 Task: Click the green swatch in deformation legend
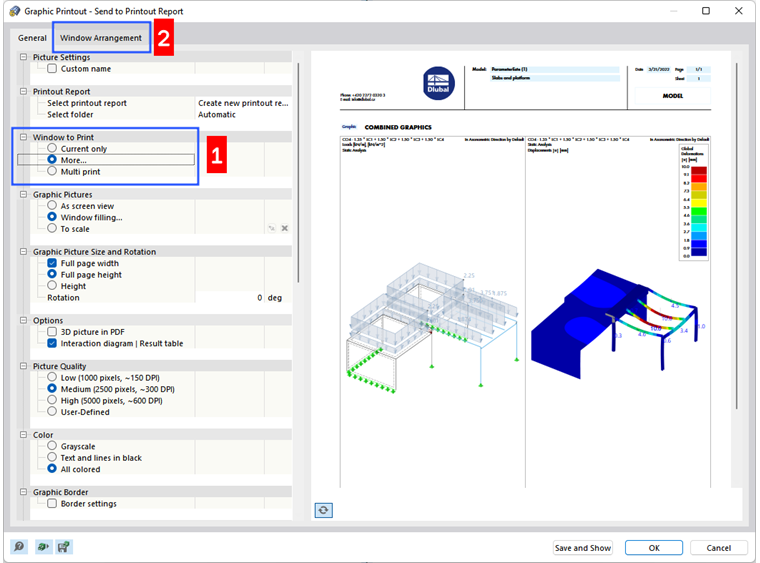coord(698,211)
